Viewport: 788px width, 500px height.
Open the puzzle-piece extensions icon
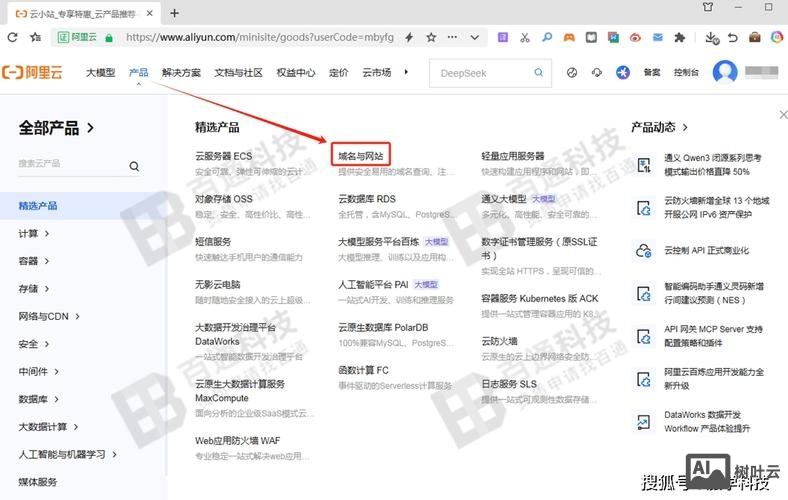coord(679,37)
